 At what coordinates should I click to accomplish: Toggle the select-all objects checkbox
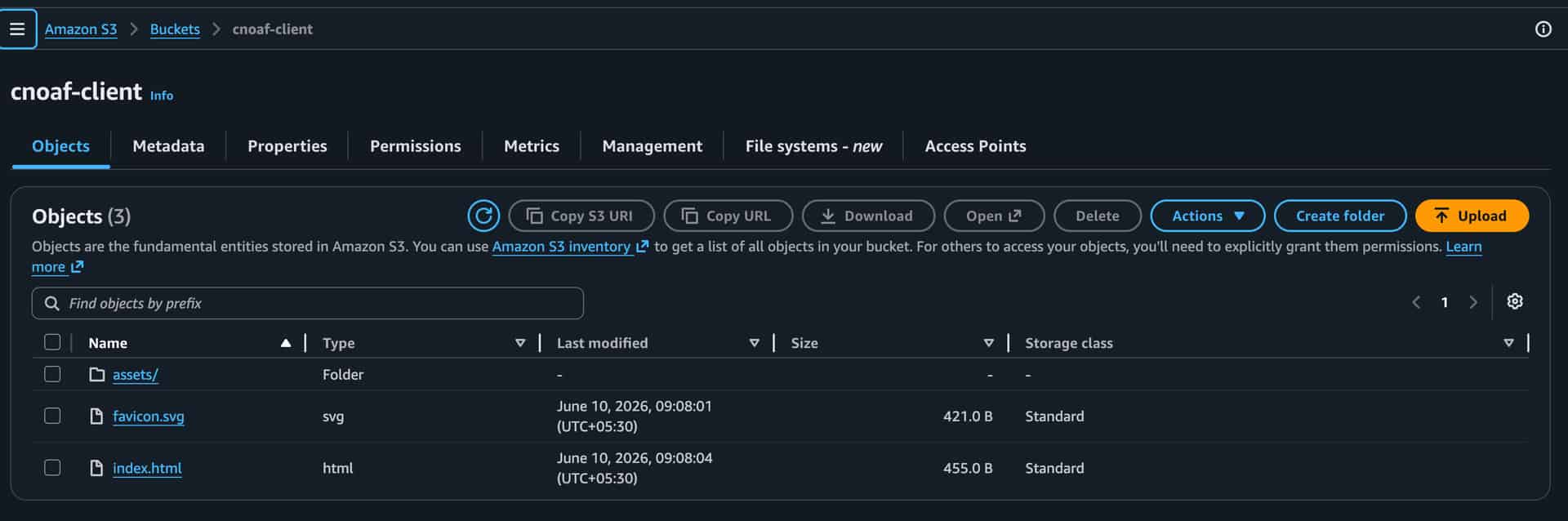(x=52, y=342)
